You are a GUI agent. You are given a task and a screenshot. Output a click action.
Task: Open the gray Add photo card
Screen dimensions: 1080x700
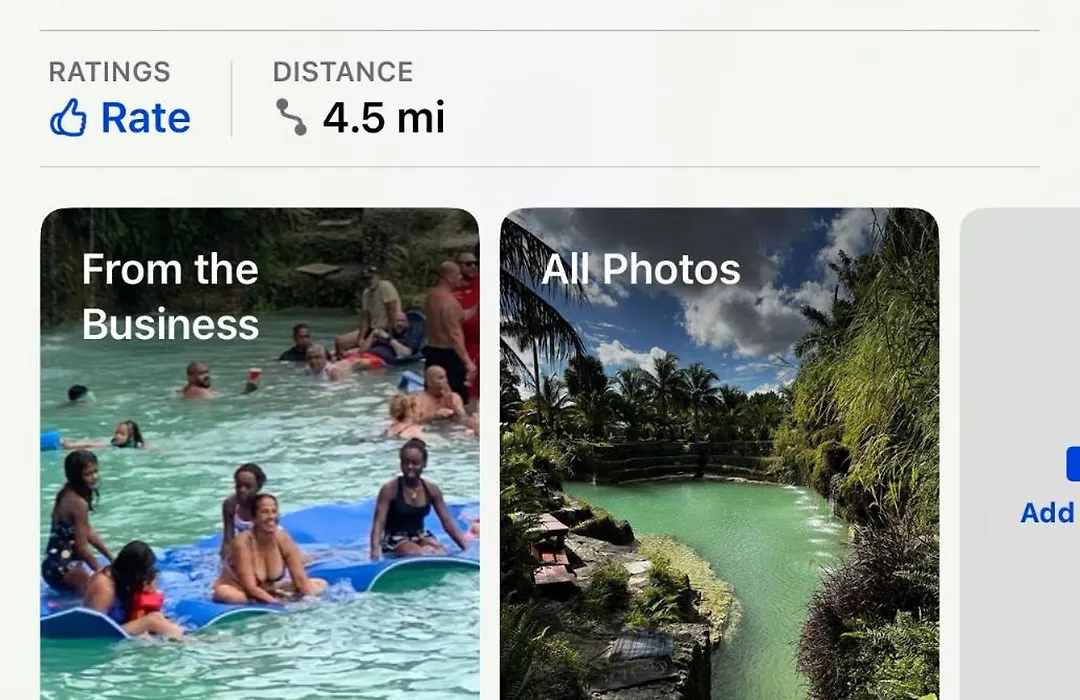coord(1020,454)
